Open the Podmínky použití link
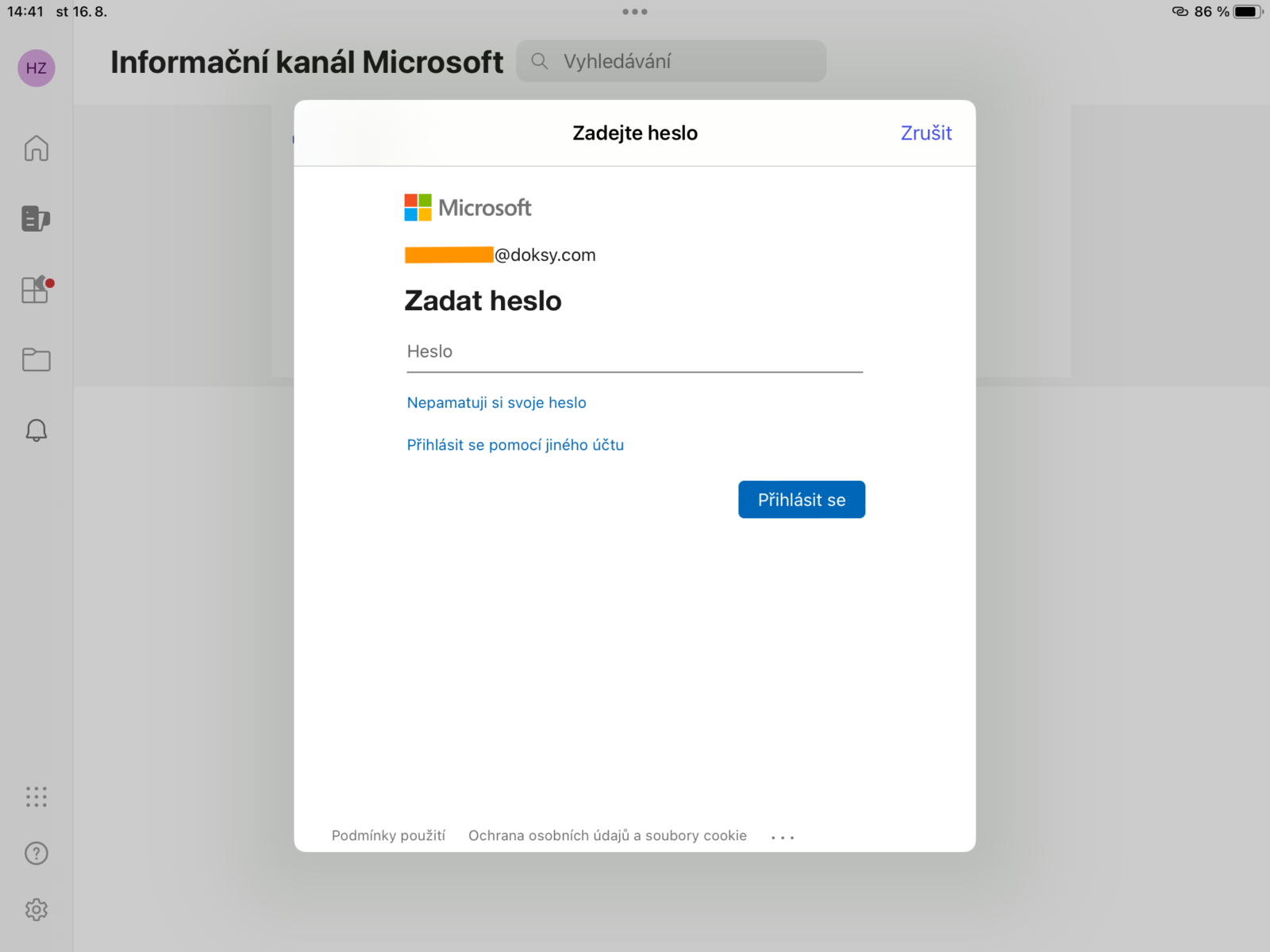 [x=388, y=835]
